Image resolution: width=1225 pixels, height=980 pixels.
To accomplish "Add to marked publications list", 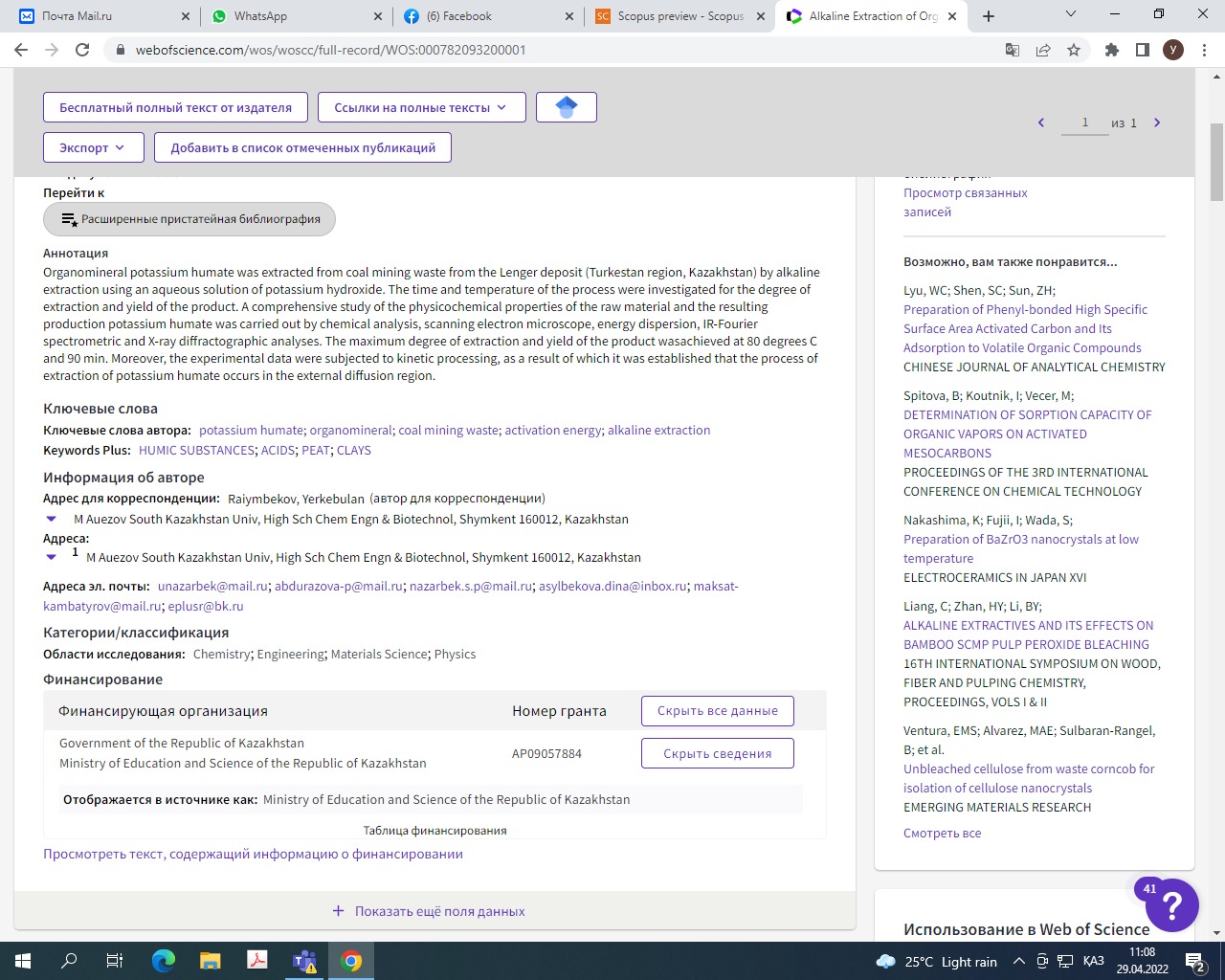I will 303,147.
